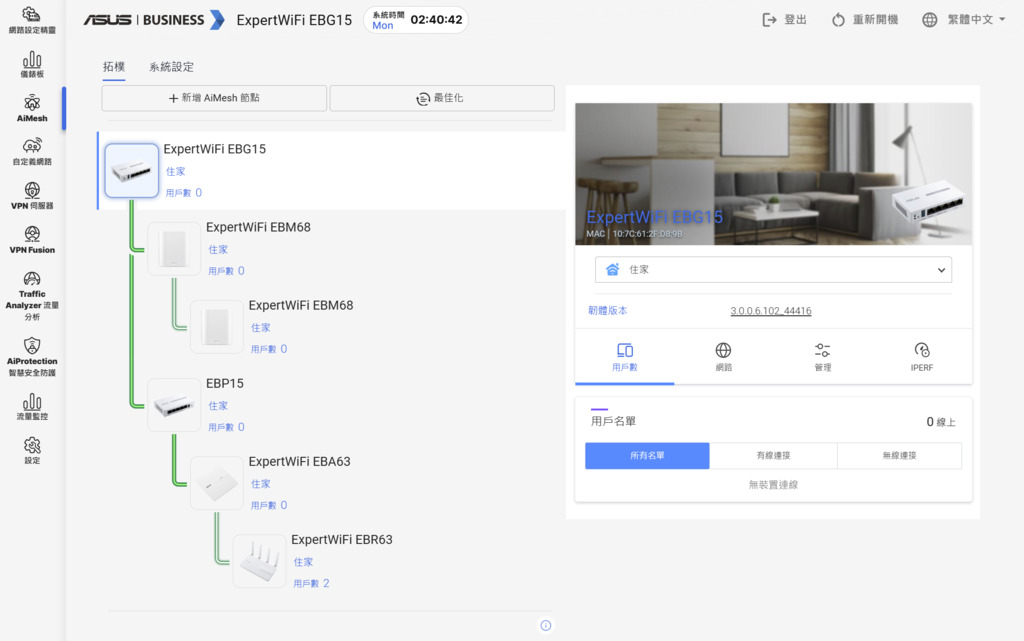Switch to the 系統設定 tab

pos(171,67)
